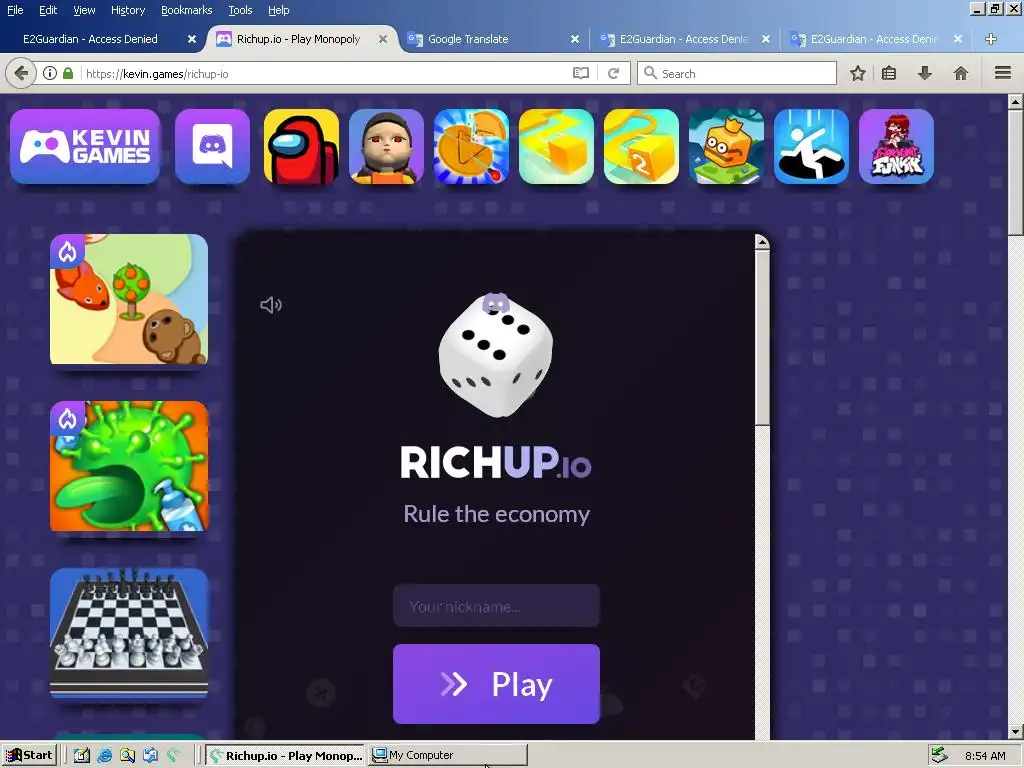Open the Kevin Games home logo

pyautogui.click(x=85, y=146)
